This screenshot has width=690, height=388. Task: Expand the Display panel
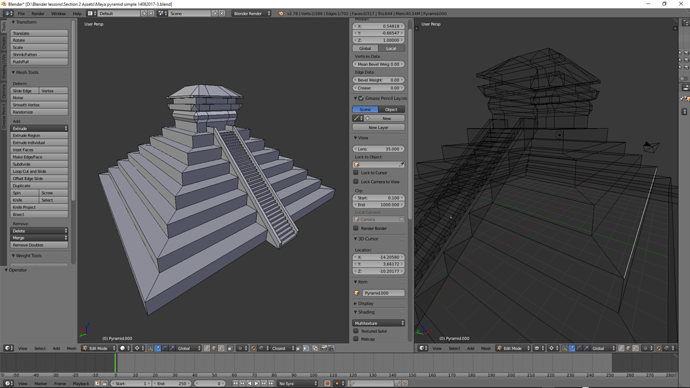click(356, 304)
